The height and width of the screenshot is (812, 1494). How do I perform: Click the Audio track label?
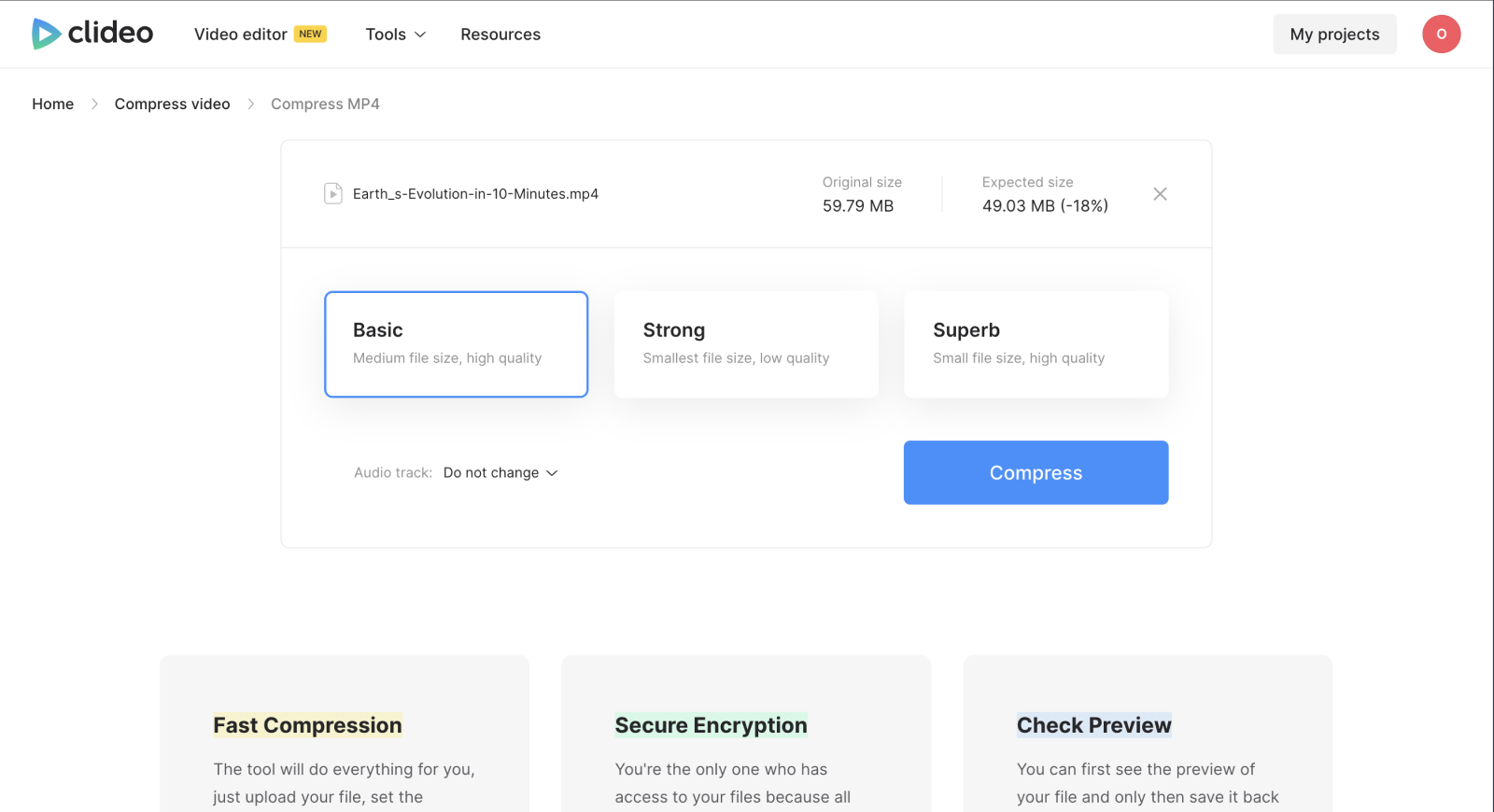[393, 473]
